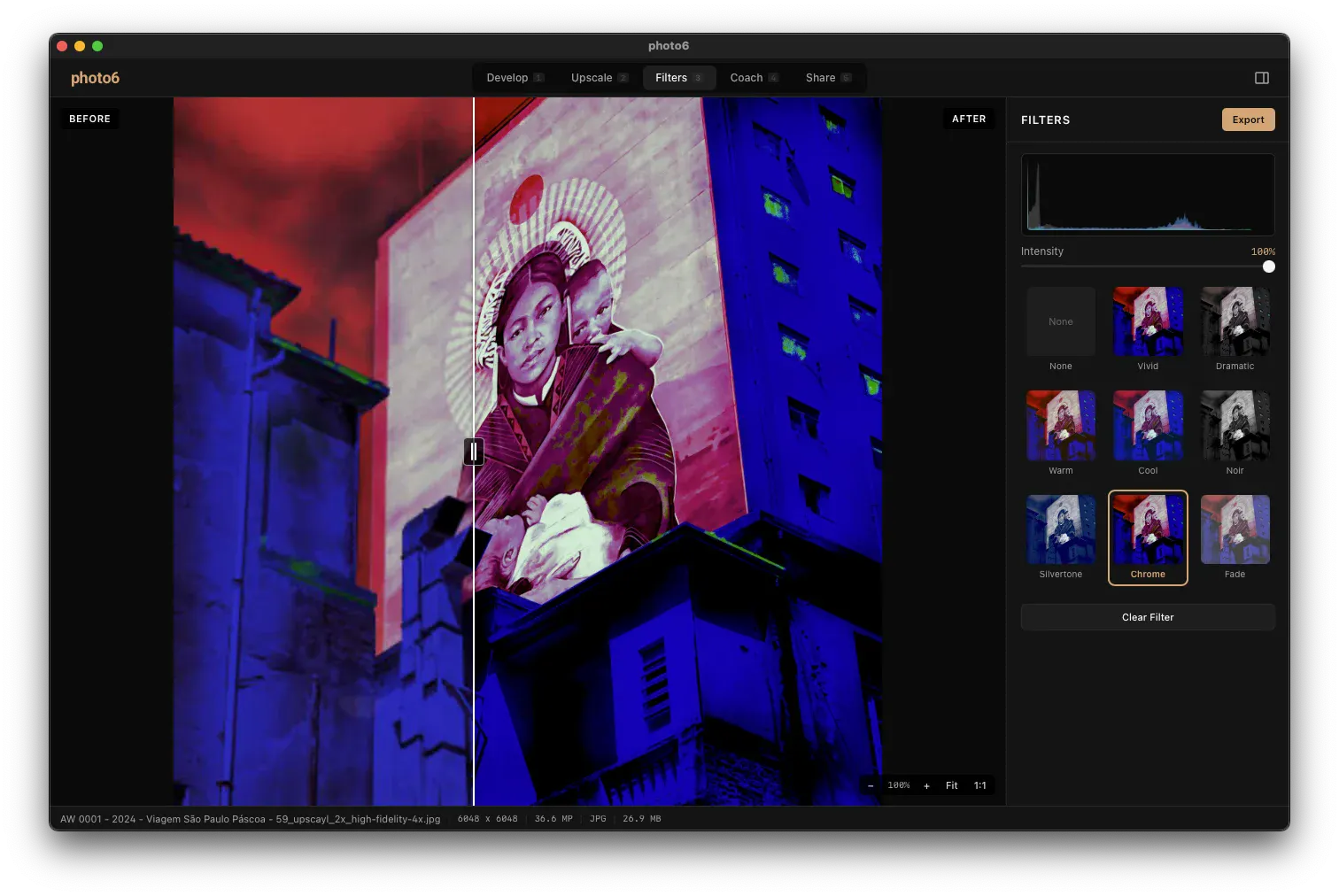Click the AFTER label
The height and width of the screenshot is (896, 1339).
(x=969, y=119)
